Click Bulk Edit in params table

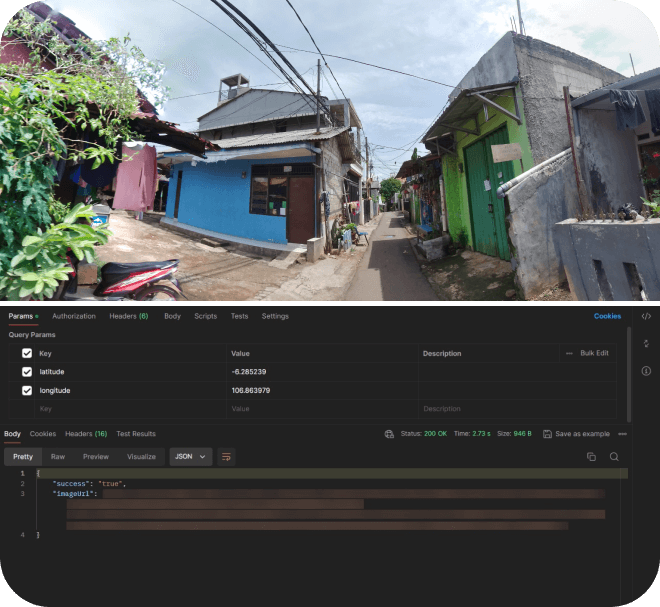(594, 353)
